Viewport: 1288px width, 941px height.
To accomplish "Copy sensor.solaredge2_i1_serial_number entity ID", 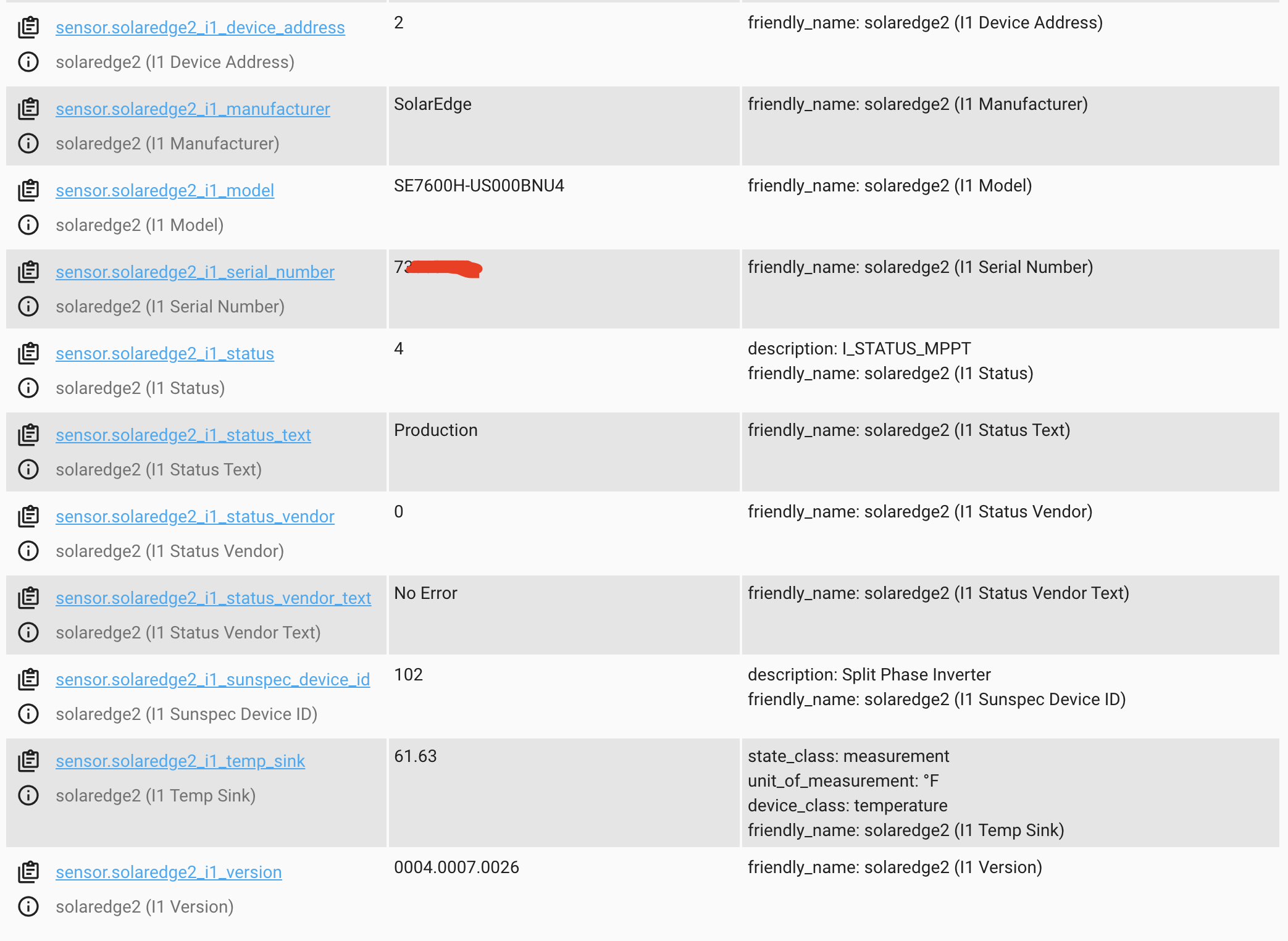I will tap(28, 272).
